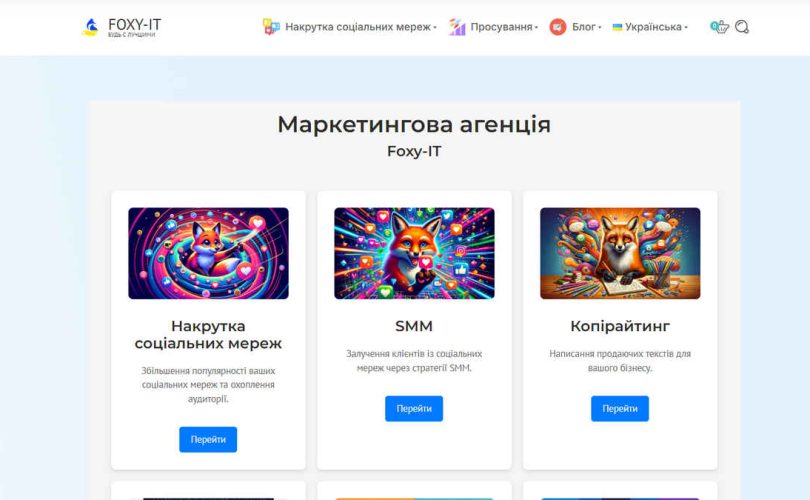810x500 pixels.
Task: Click the promotion chart icon near Просування
Action: tap(457, 26)
